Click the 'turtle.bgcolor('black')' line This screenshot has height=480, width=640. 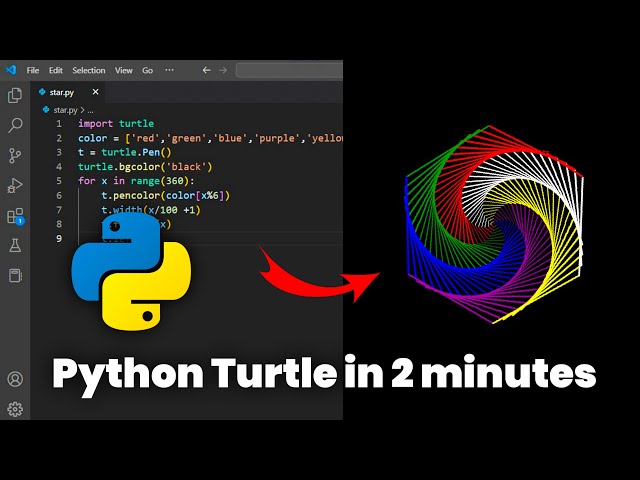click(x=145, y=167)
